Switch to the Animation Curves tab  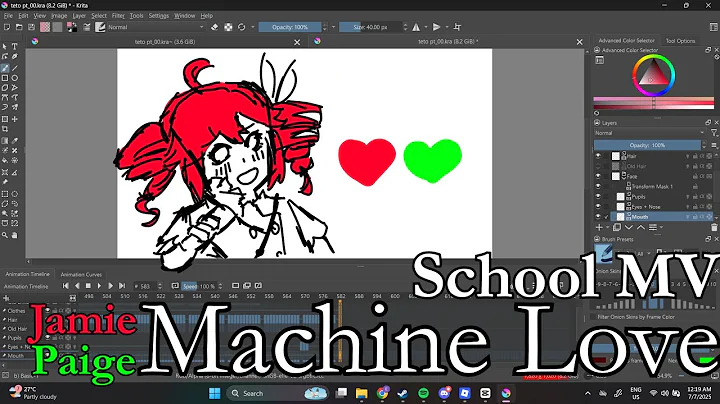click(81, 275)
